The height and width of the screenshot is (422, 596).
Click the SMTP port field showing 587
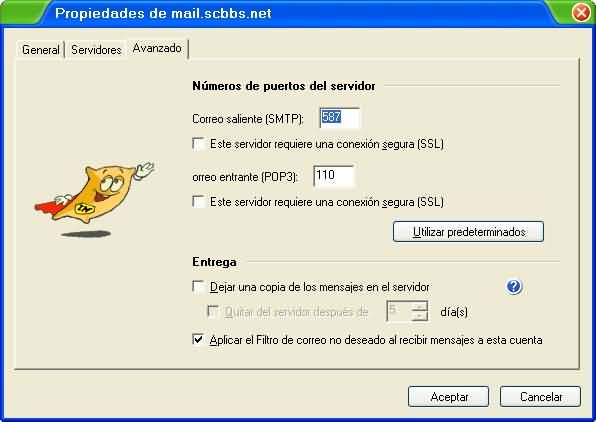(x=339, y=118)
